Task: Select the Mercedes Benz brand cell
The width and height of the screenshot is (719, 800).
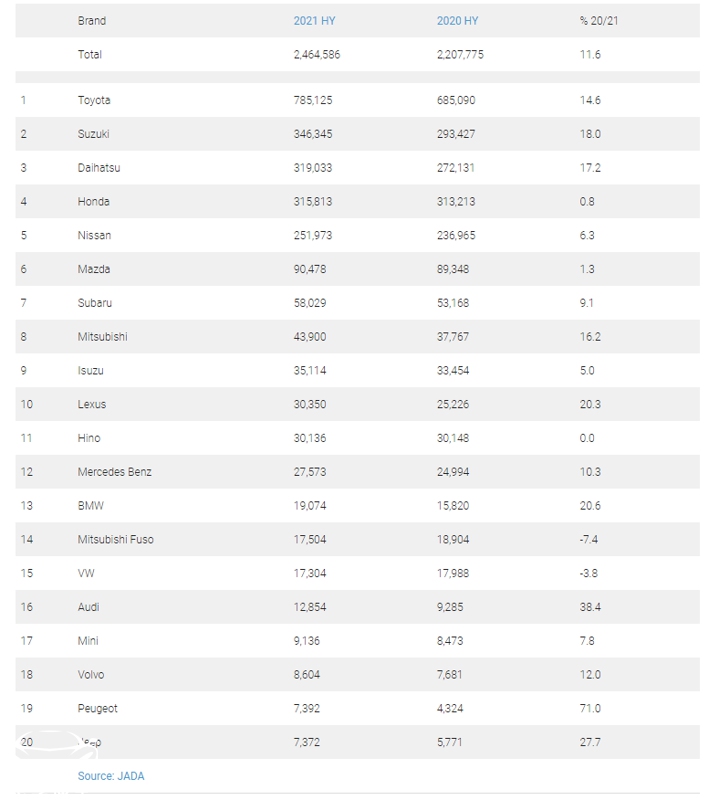Action: click(115, 472)
